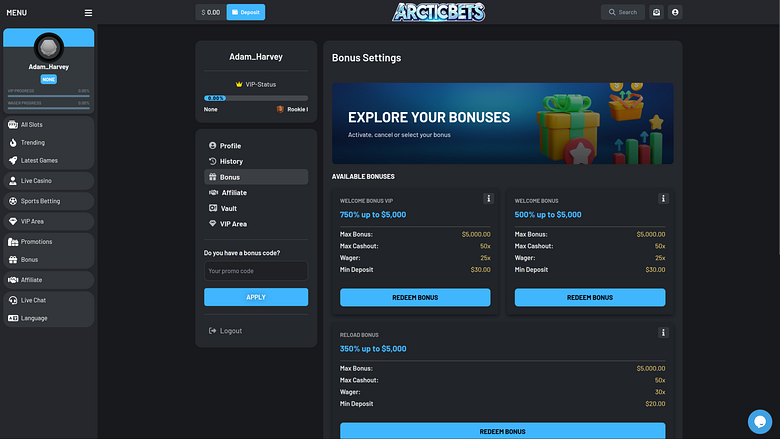Click the Sports Betting ball icon

(13, 201)
